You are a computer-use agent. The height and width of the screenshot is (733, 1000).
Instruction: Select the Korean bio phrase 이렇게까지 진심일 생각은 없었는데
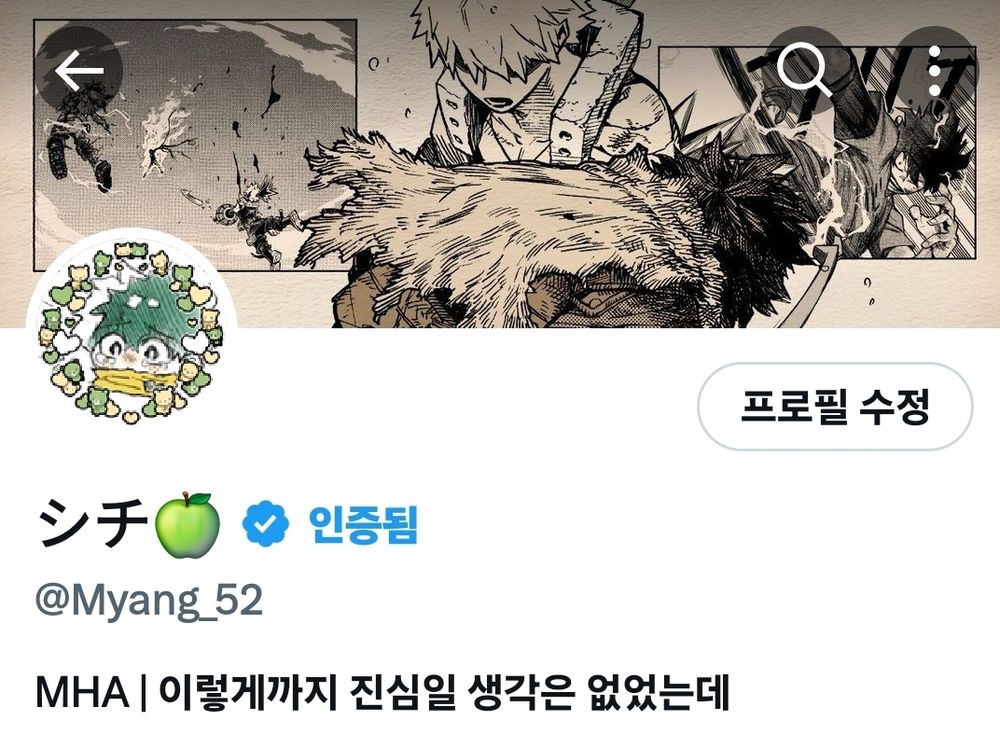coord(444,692)
